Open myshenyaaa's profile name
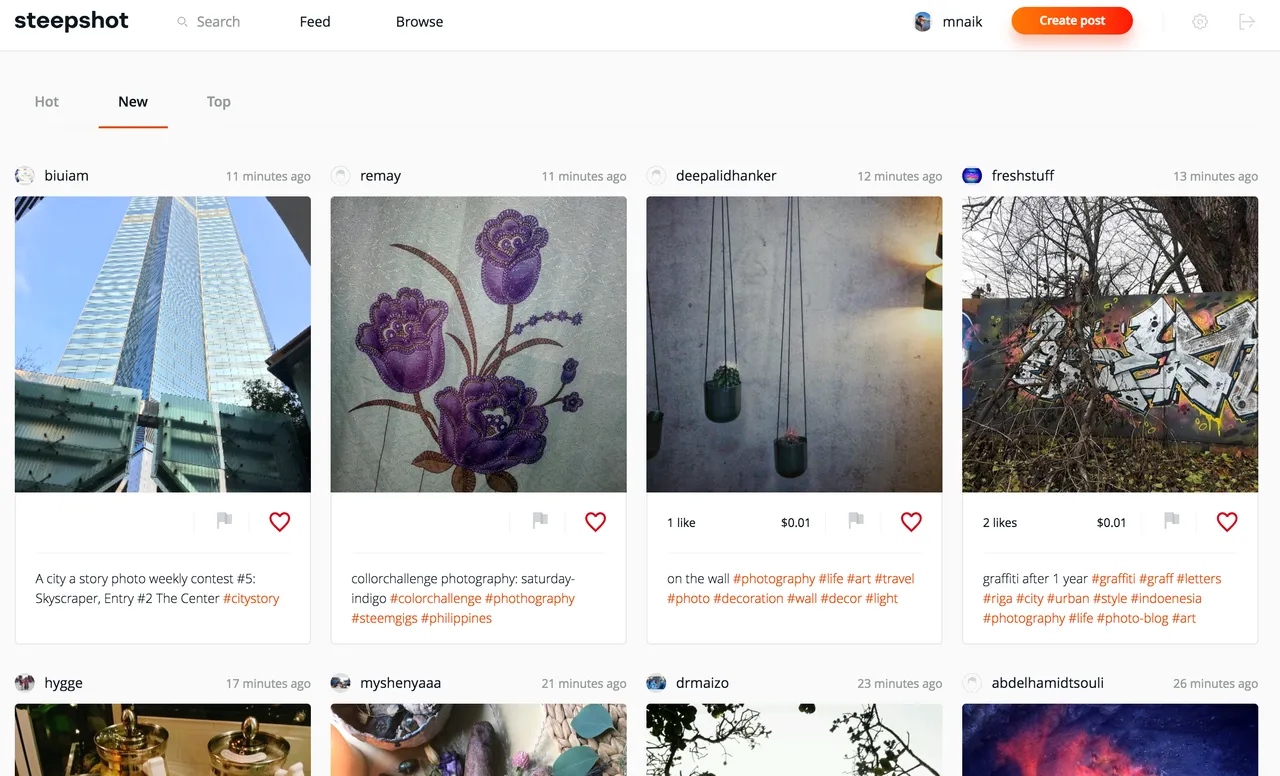 pos(400,684)
